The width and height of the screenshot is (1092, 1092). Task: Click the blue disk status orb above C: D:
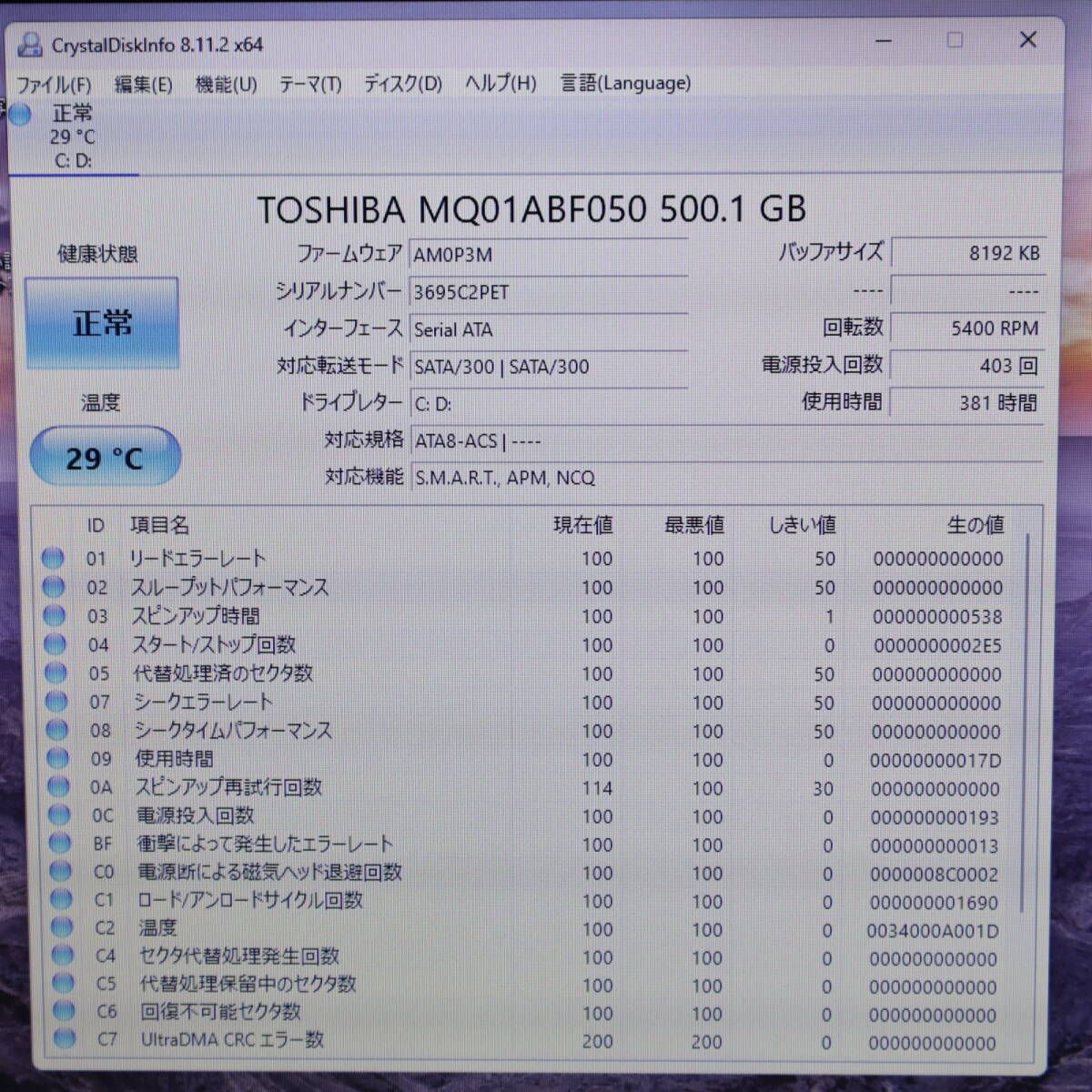click(x=21, y=114)
